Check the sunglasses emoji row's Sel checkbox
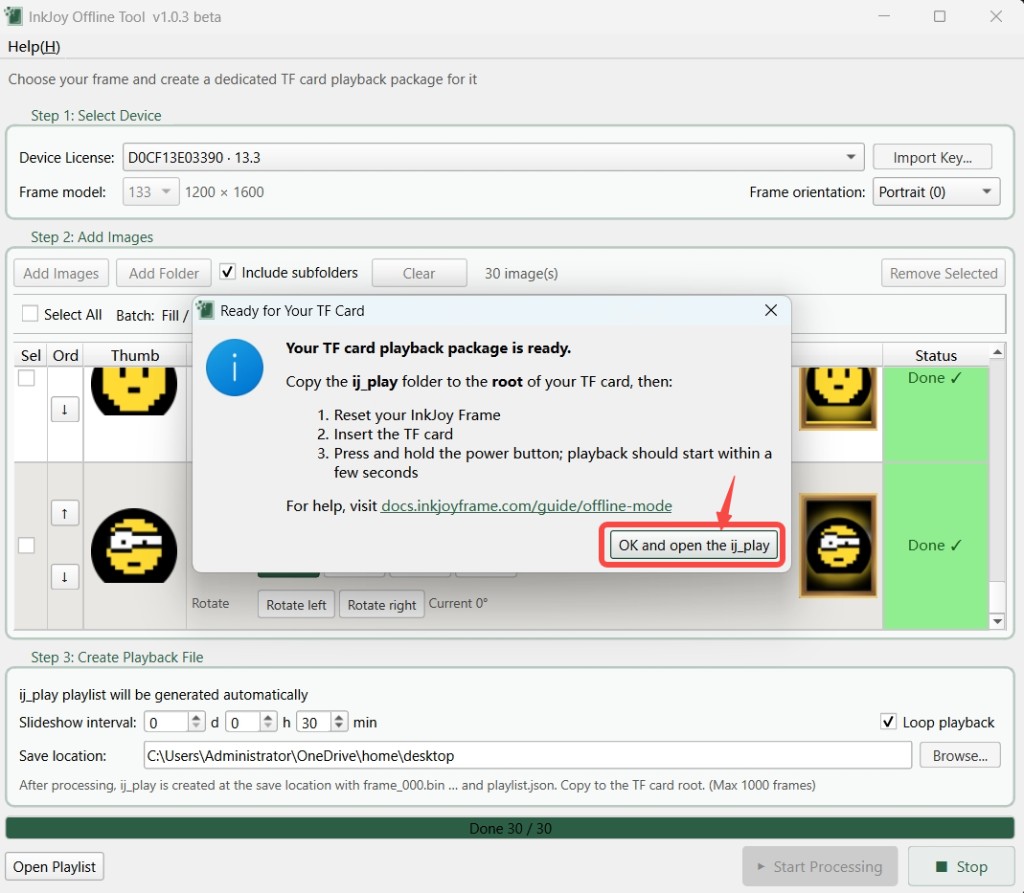 coord(26,545)
